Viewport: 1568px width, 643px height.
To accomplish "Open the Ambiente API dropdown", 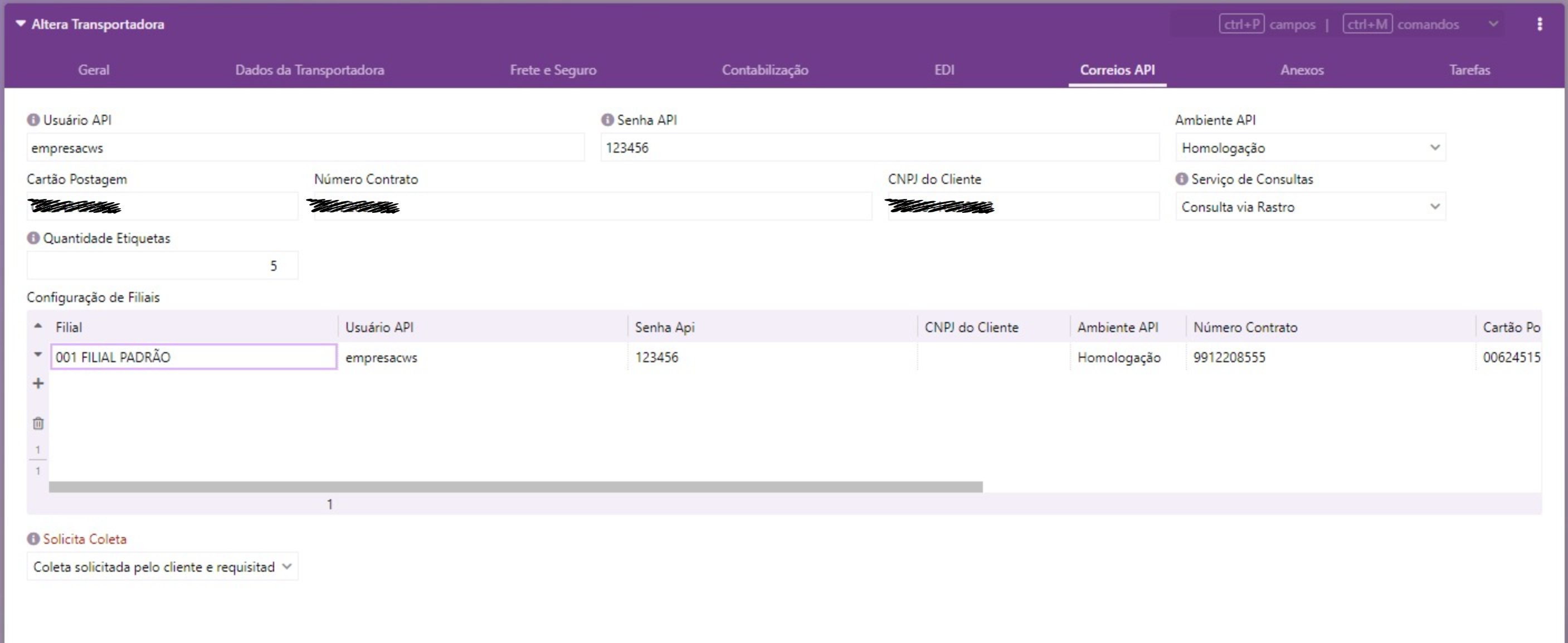I will click(x=1310, y=148).
